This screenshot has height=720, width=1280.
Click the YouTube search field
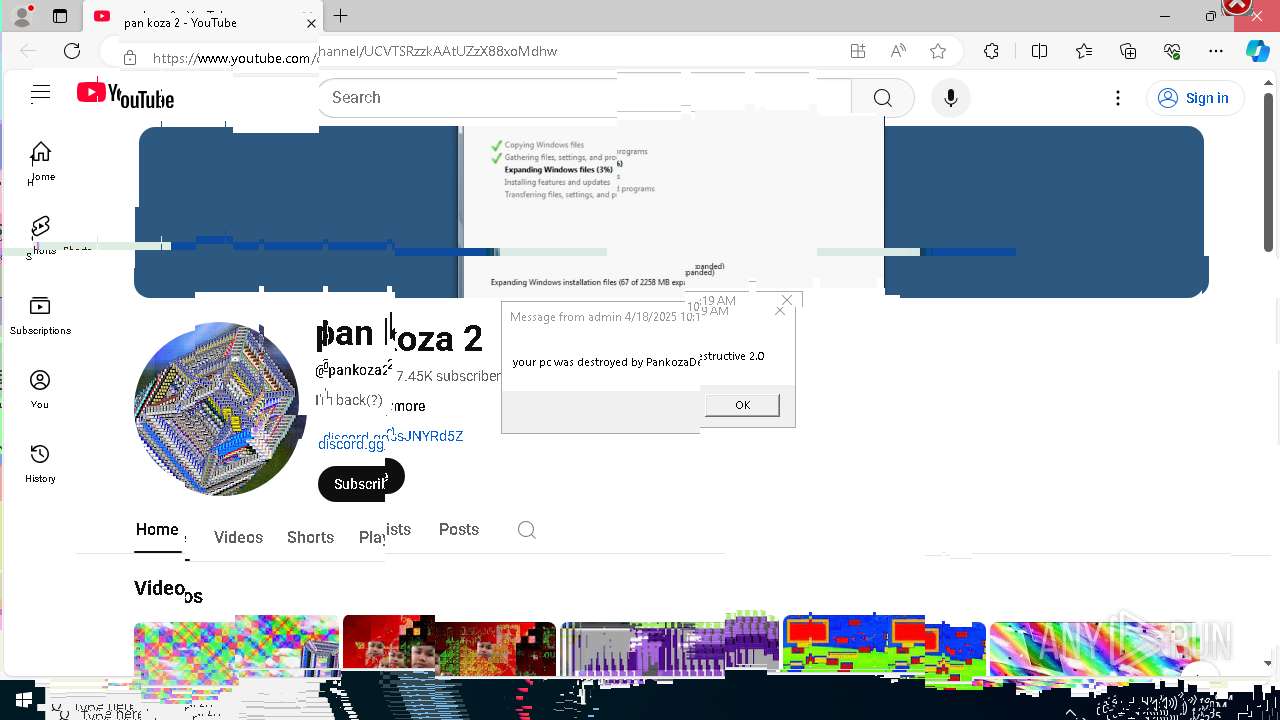[584, 97]
